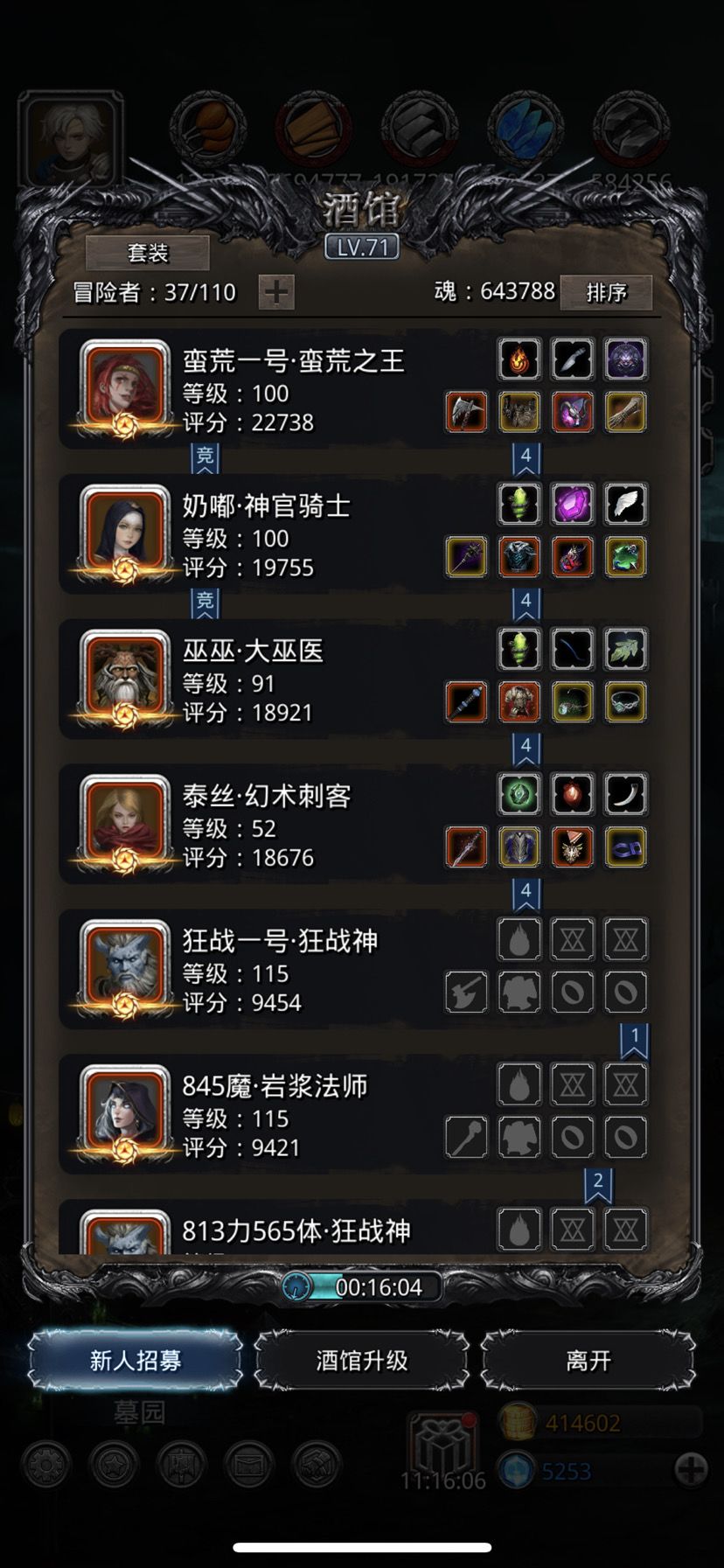Image resolution: width=724 pixels, height=1568 pixels.
Task: Tap 竞 arena flag below 蛮荒之王
Action: [205, 457]
